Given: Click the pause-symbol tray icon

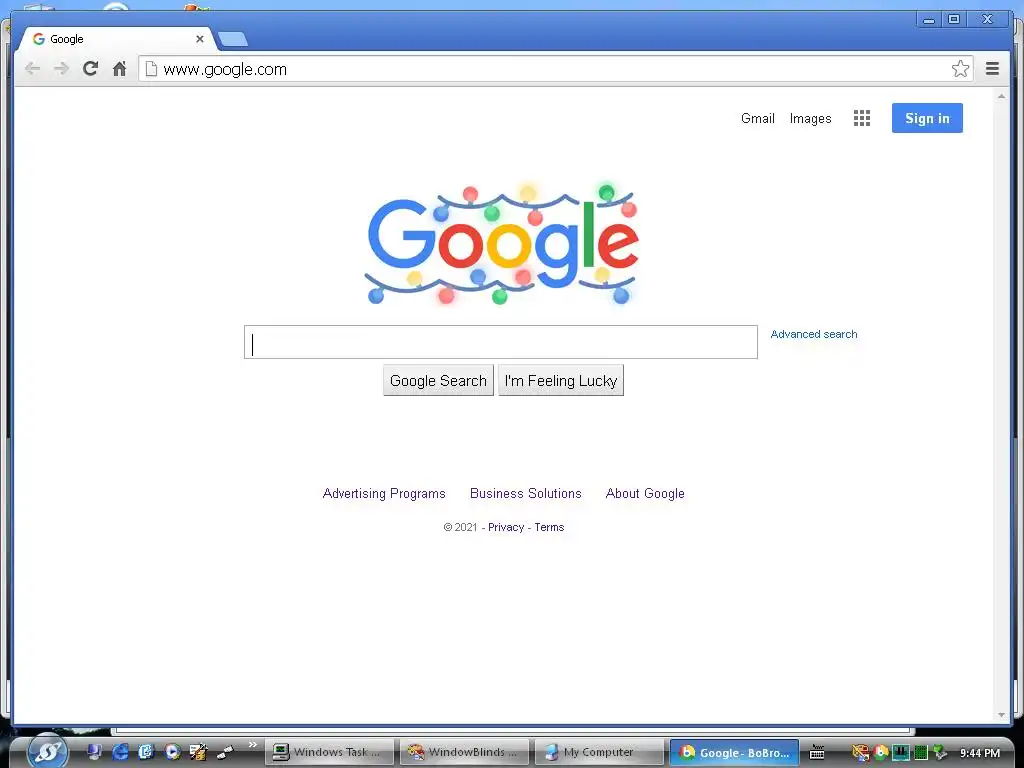Looking at the screenshot, I should click(901, 753).
